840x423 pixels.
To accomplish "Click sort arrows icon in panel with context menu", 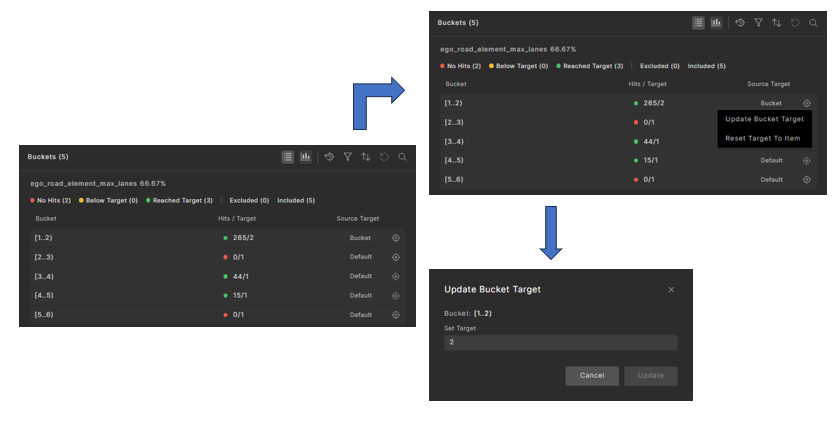I will coord(777,22).
